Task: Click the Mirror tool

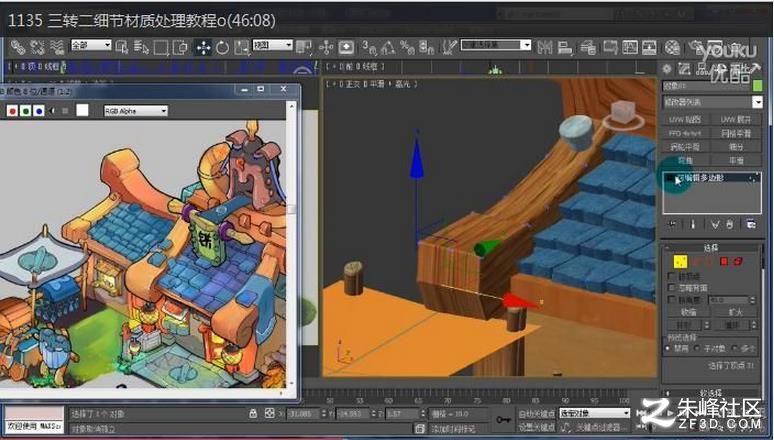Action: (x=545, y=47)
